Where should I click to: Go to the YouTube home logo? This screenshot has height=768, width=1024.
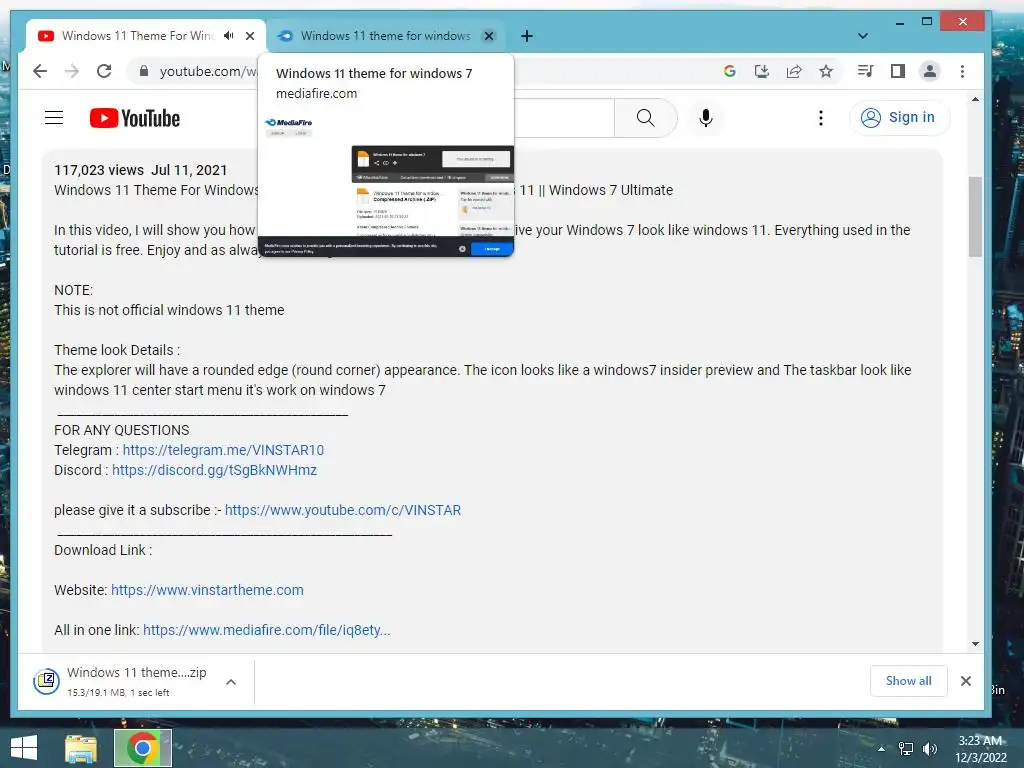click(x=135, y=118)
